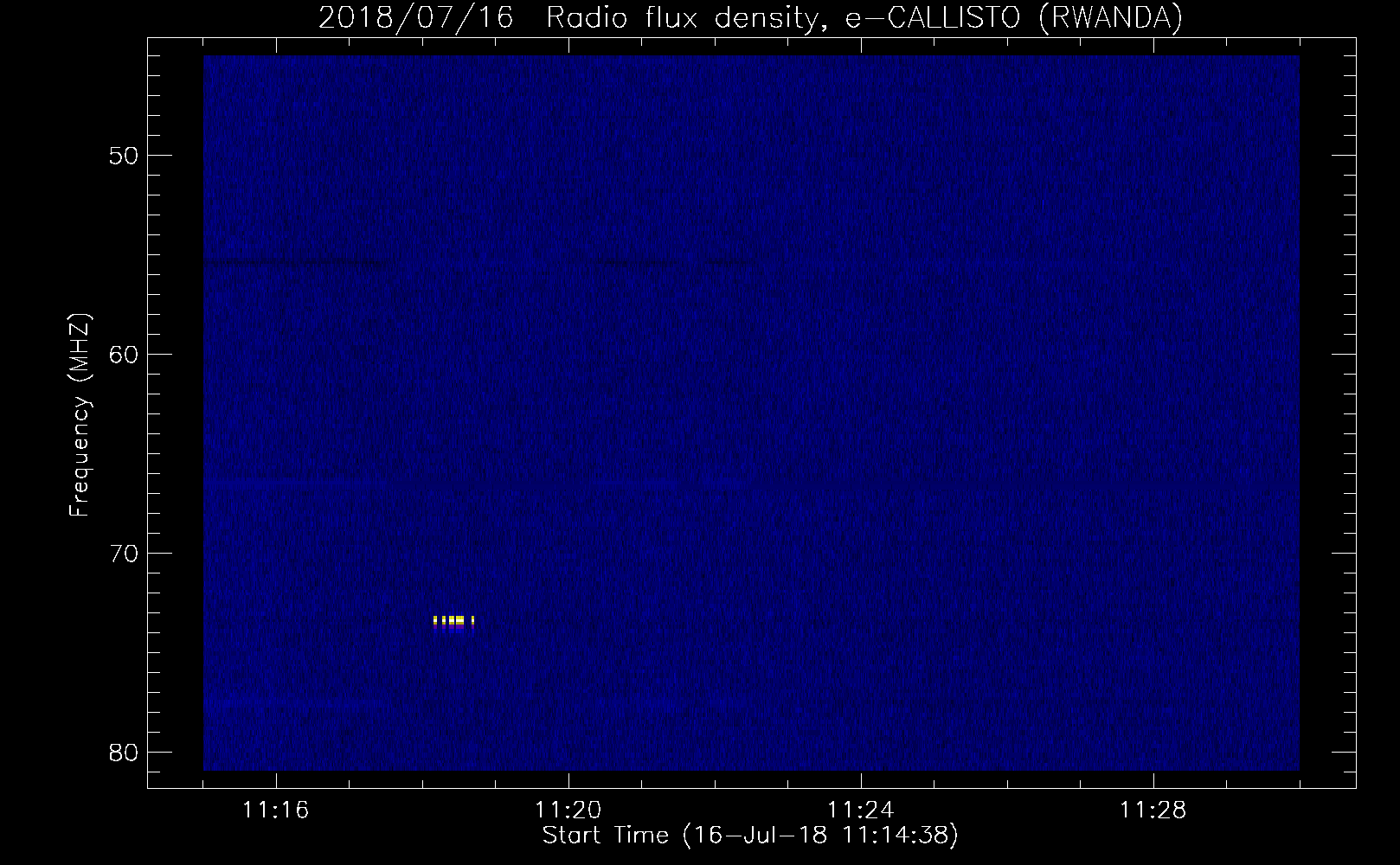Click the bright yellow burst near 73 MHz
1400x865 pixels.
[x=453, y=621]
